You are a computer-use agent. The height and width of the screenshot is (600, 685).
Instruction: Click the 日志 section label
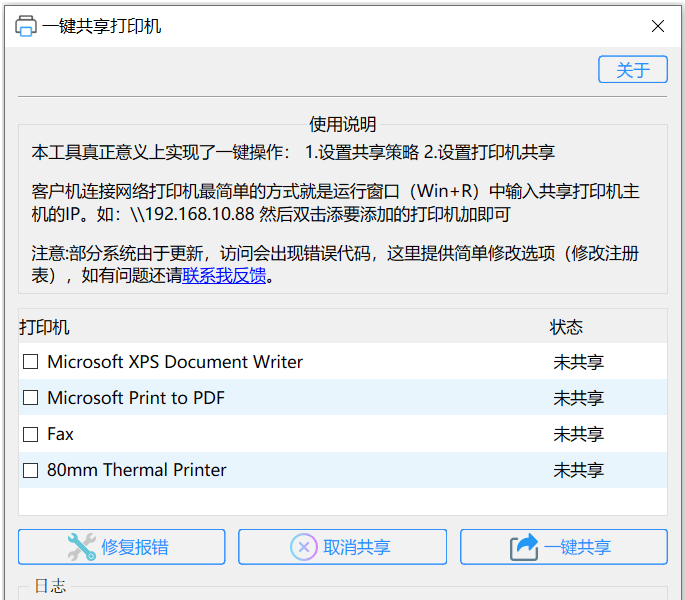[50, 586]
